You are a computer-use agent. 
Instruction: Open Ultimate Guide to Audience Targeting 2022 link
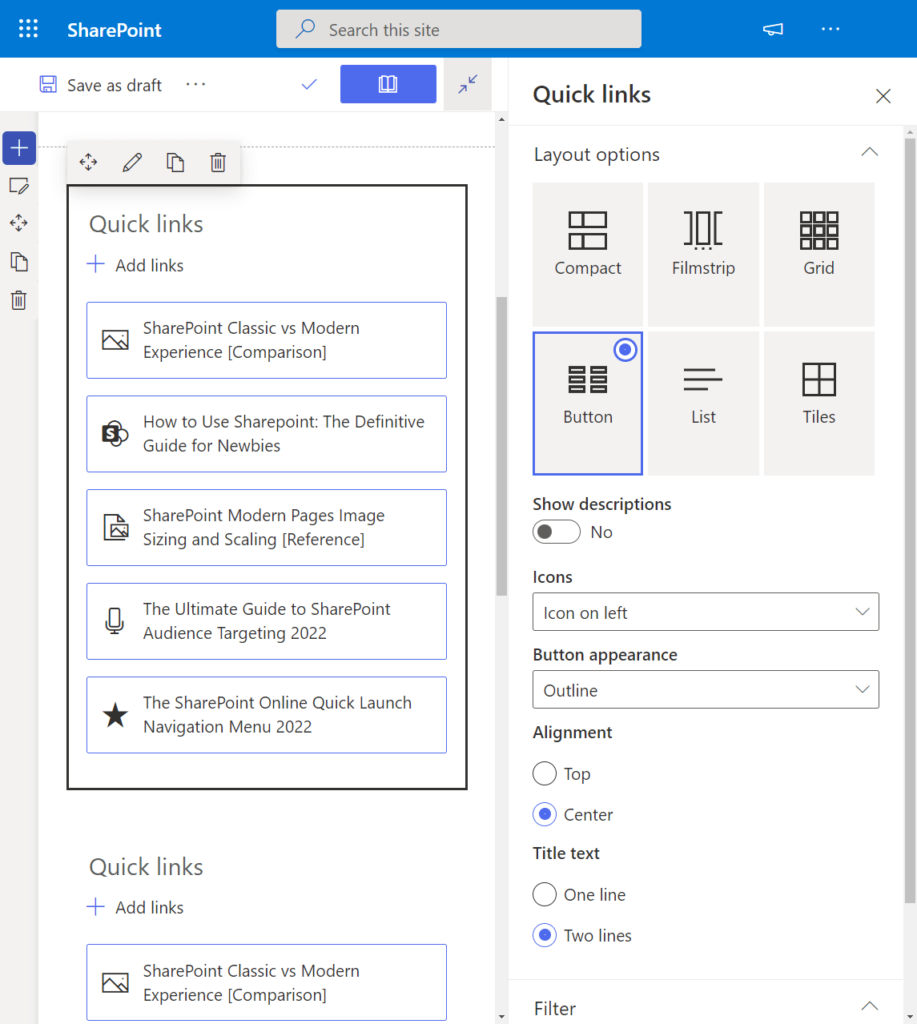coord(266,621)
